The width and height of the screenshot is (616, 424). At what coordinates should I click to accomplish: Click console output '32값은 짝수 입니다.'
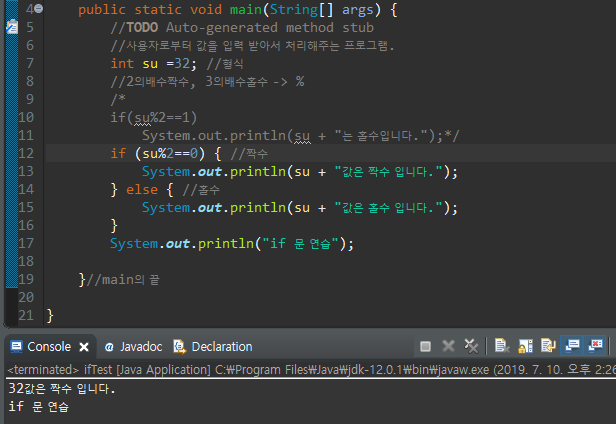(x=62, y=389)
